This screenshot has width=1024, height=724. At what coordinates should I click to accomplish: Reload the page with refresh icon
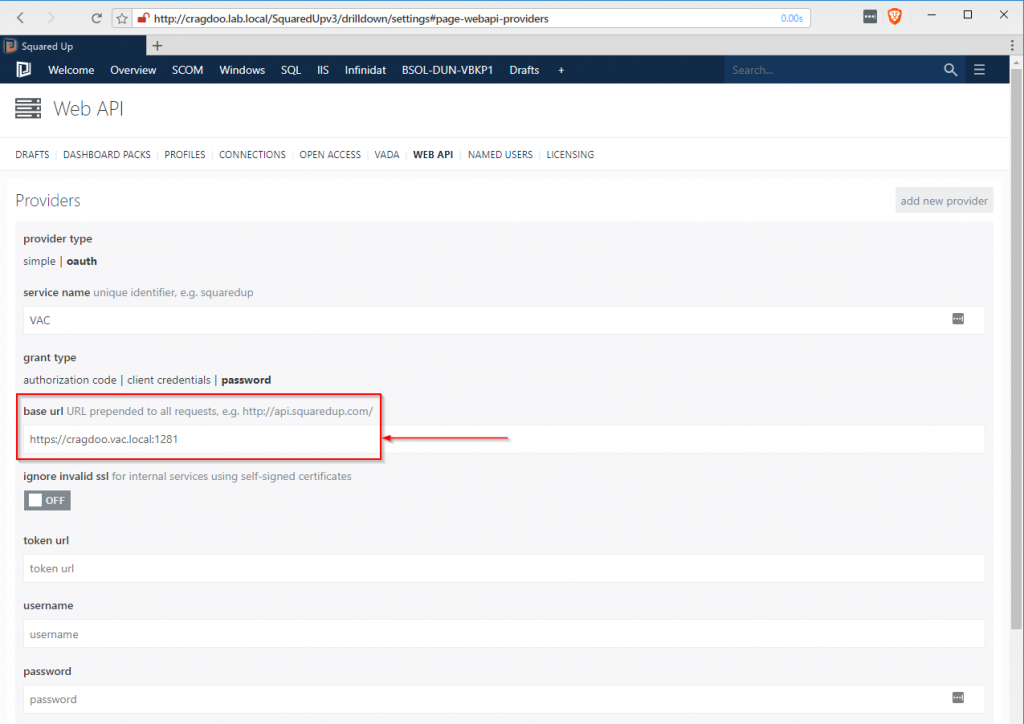[96, 18]
